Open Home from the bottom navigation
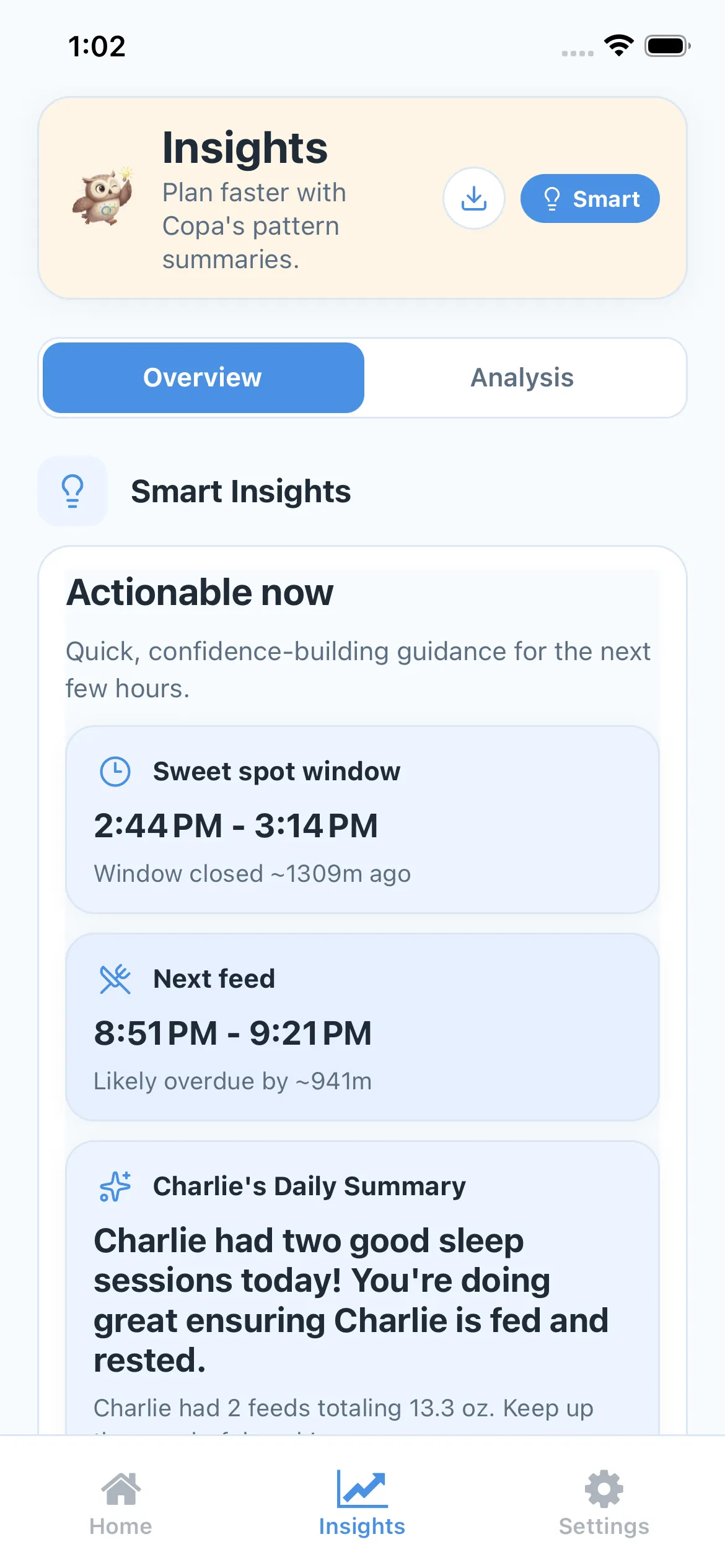 pyautogui.click(x=121, y=1499)
